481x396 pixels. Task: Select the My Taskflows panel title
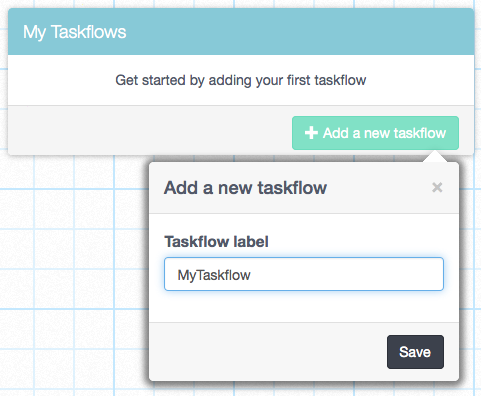pyautogui.click(x=74, y=32)
